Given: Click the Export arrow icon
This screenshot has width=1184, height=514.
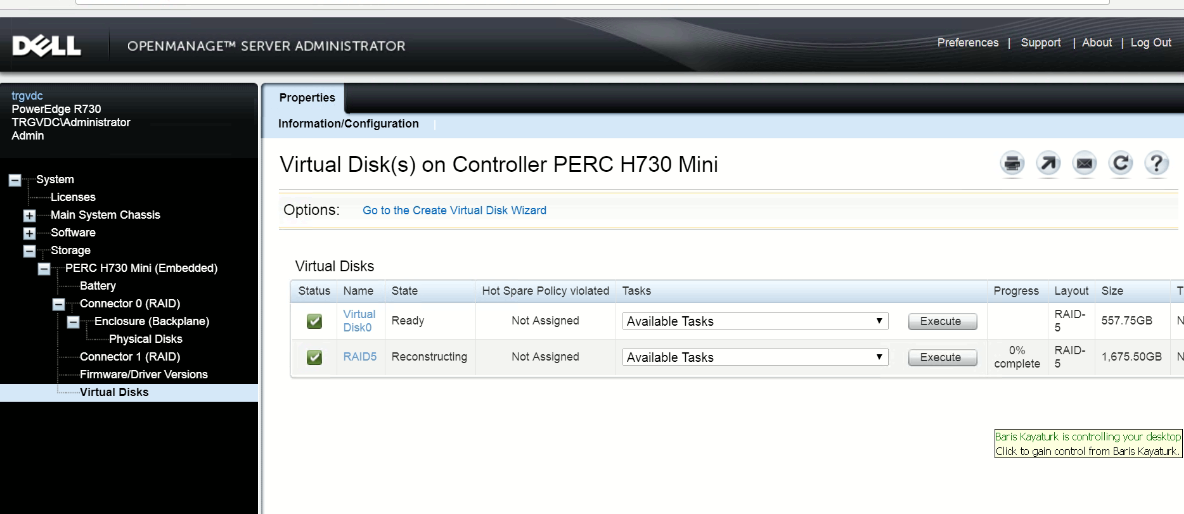Looking at the screenshot, I should coord(1048,164).
